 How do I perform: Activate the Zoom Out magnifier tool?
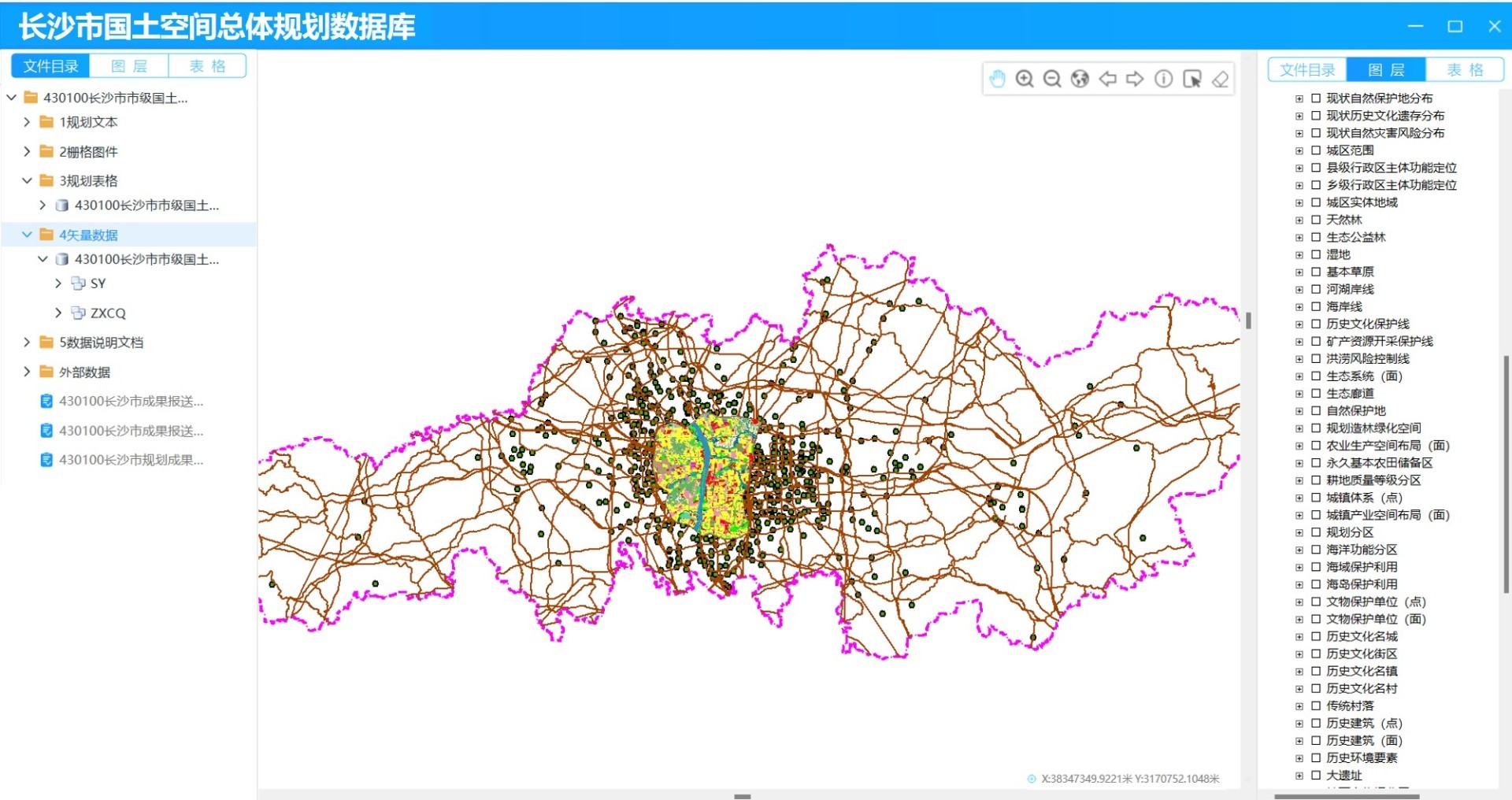coord(1052,79)
